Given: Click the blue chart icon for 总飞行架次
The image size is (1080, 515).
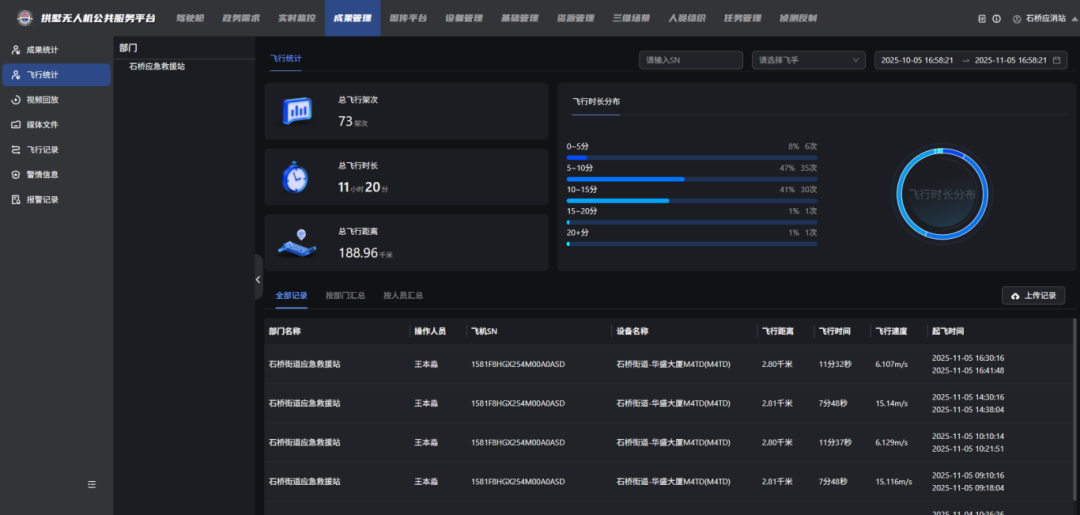Looking at the screenshot, I should (297, 111).
